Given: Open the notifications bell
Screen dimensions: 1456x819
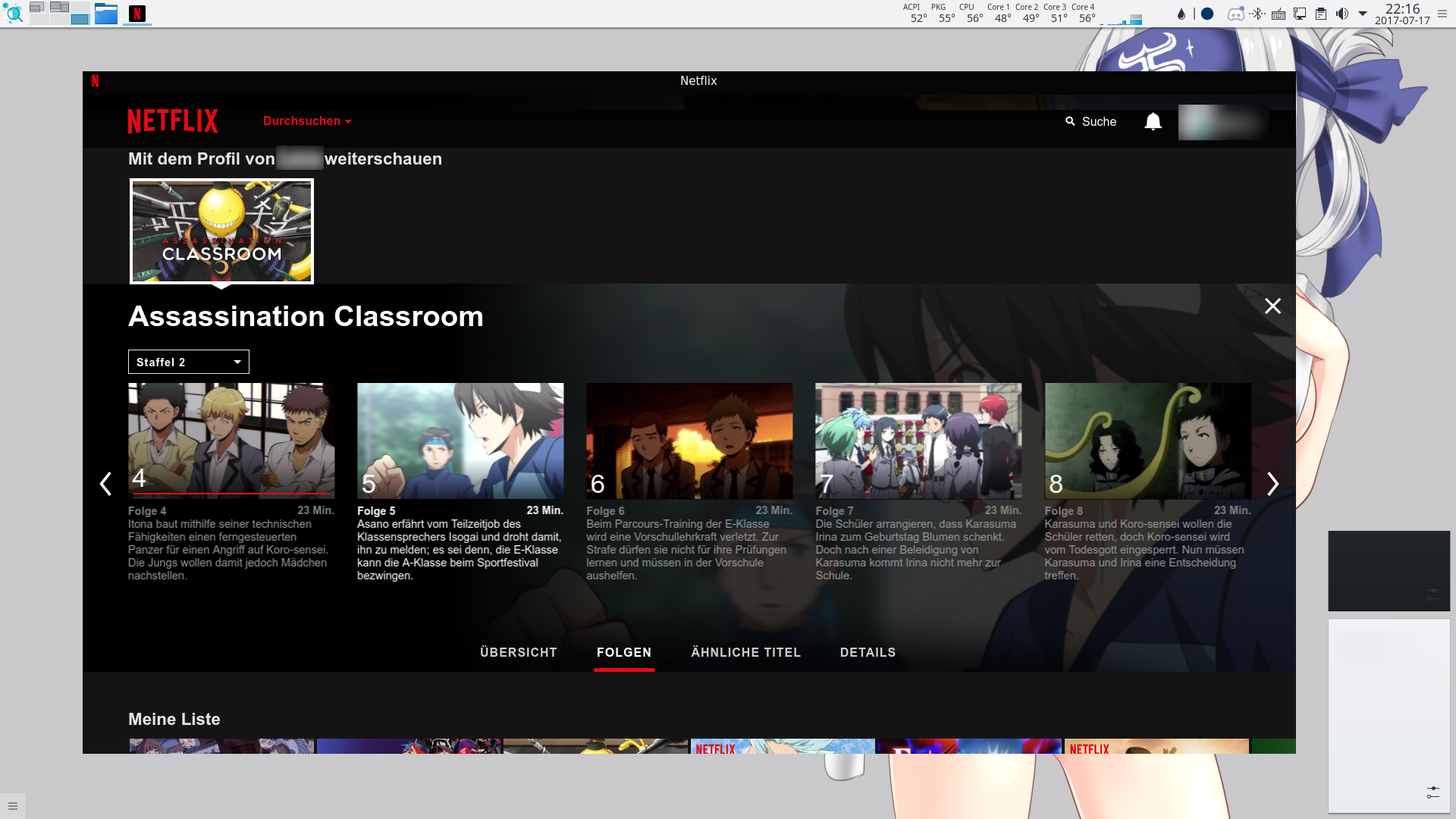Looking at the screenshot, I should (1153, 121).
